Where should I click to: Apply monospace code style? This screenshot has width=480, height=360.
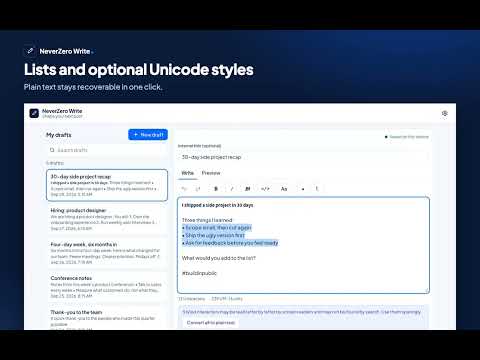click(265, 189)
